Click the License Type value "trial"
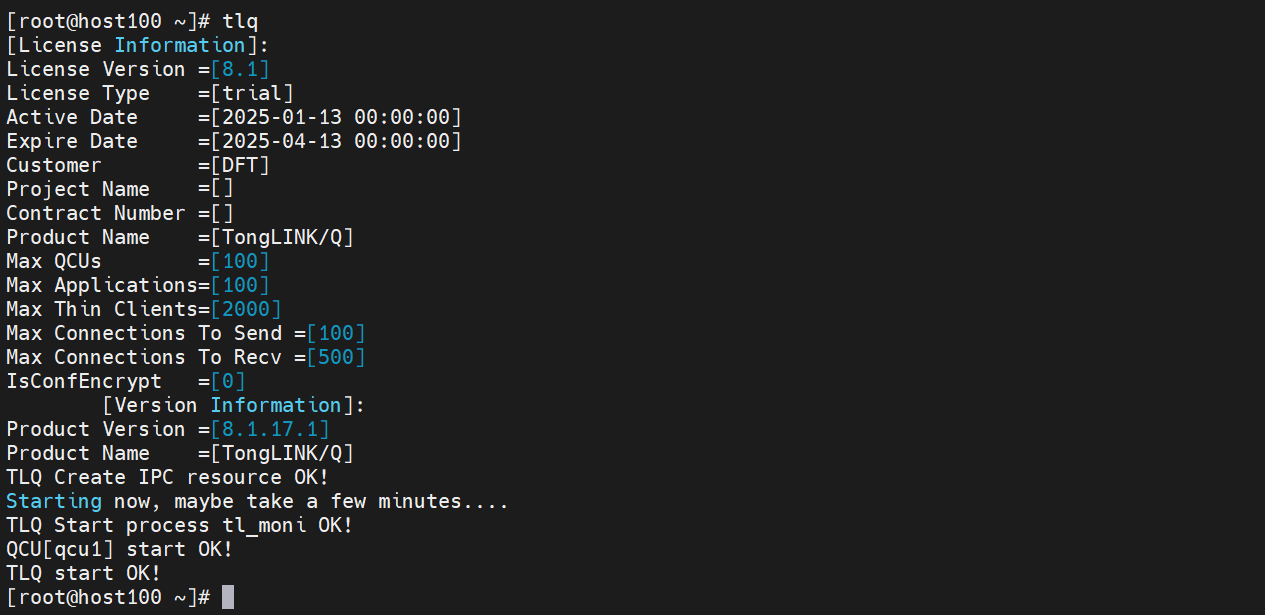Image resolution: width=1265 pixels, height=615 pixels. pyautogui.click(x=252, y=93)
